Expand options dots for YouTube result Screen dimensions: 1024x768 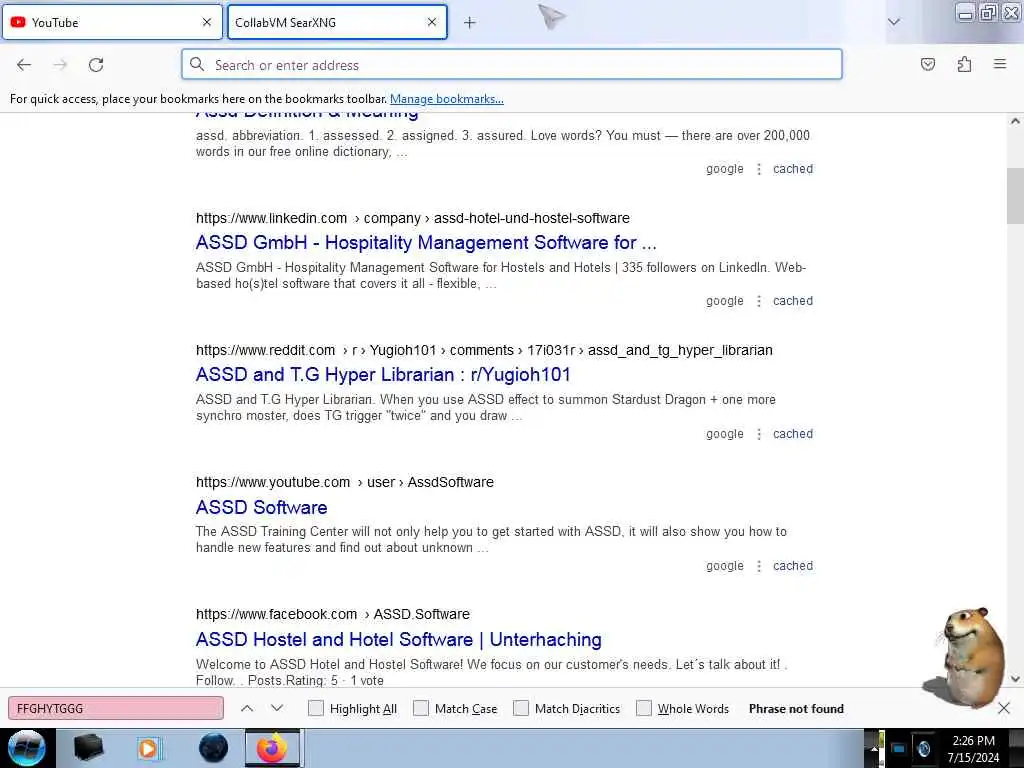point(759,566)
